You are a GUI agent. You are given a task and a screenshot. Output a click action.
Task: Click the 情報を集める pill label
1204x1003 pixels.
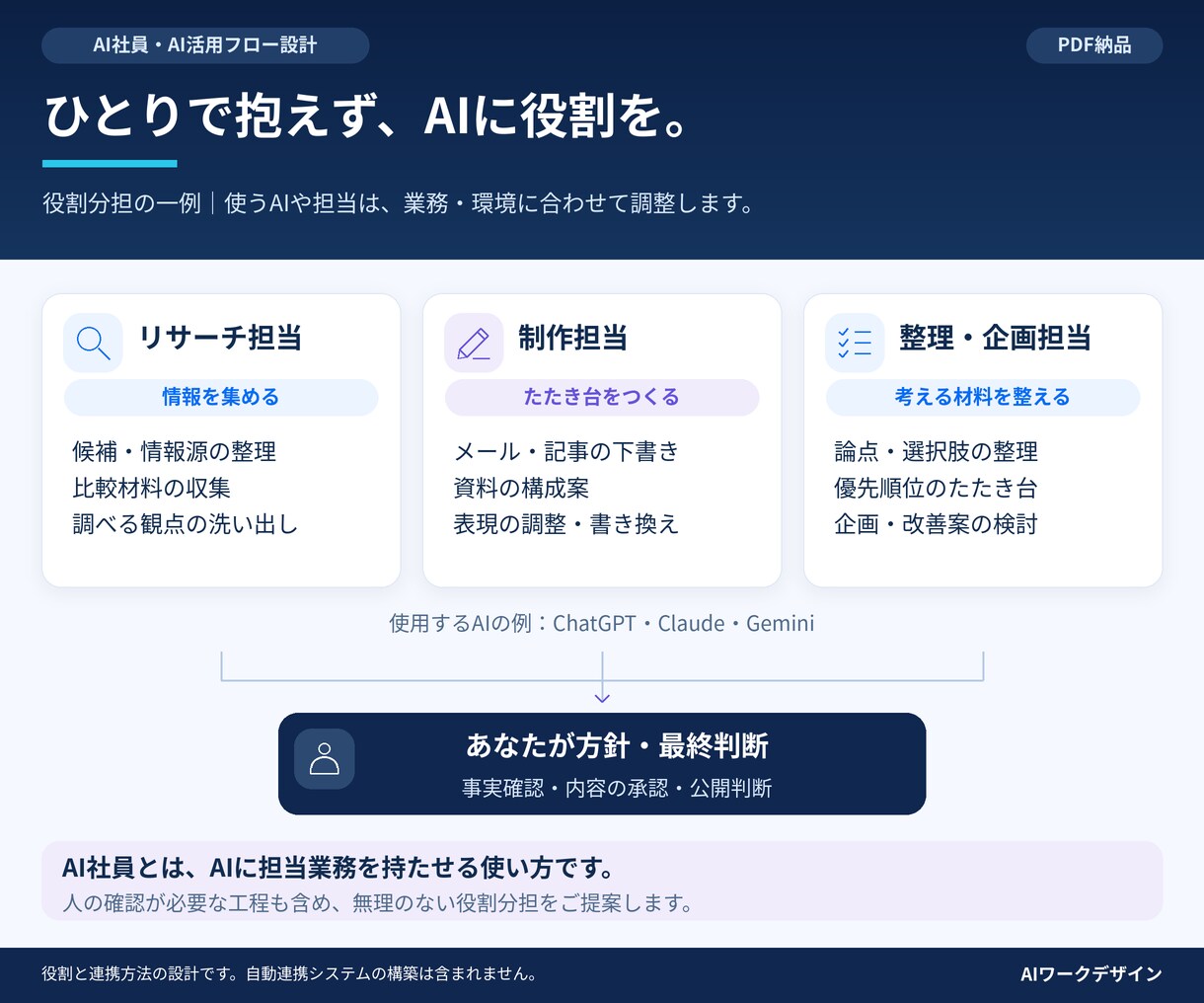pos(221,397)
